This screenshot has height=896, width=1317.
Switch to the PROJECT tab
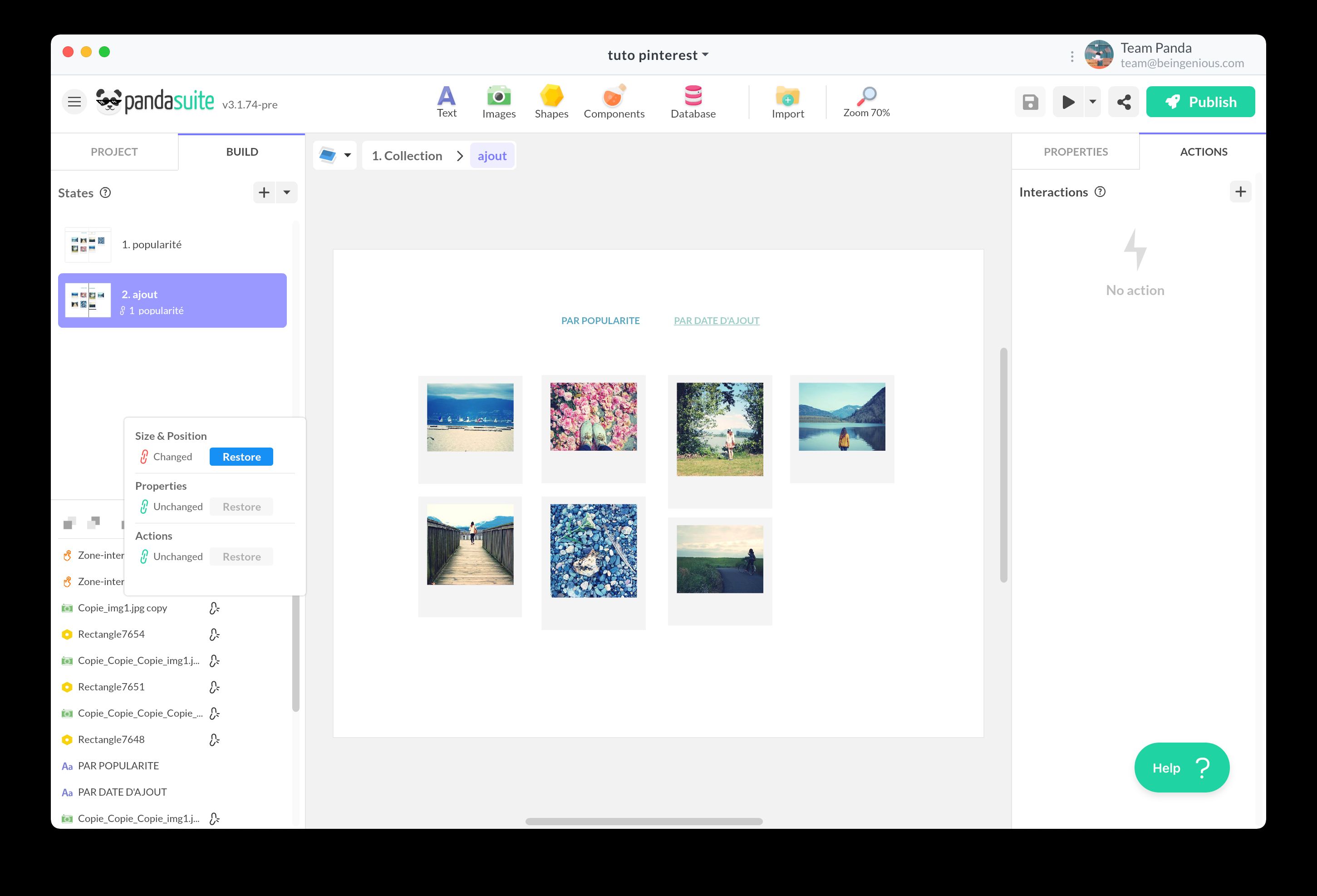(114, 152)
